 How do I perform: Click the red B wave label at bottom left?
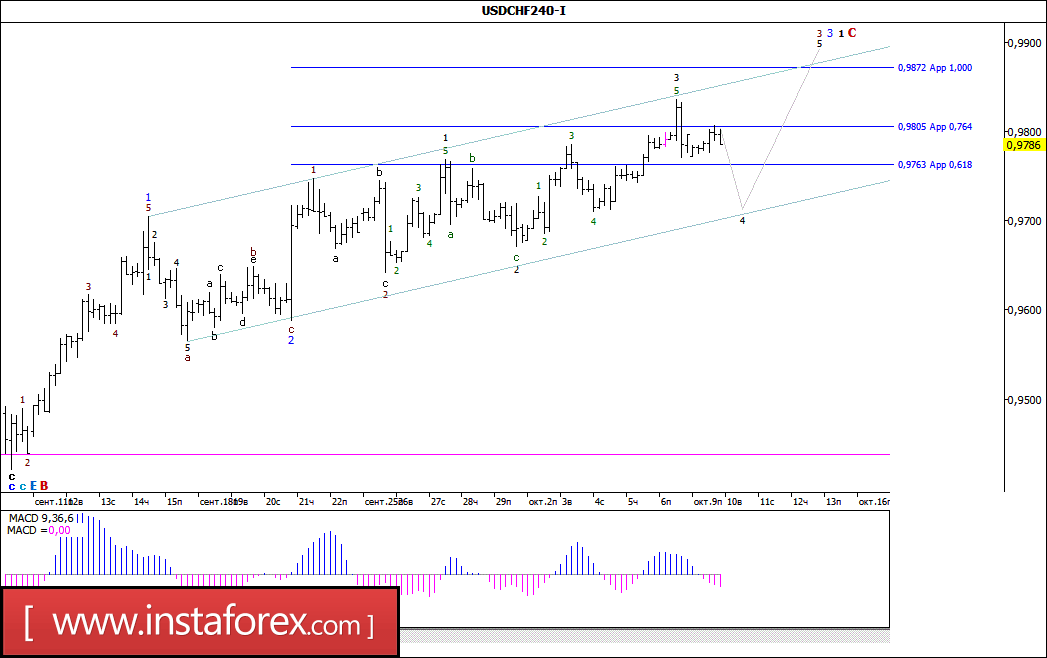[x=44, y=486]
